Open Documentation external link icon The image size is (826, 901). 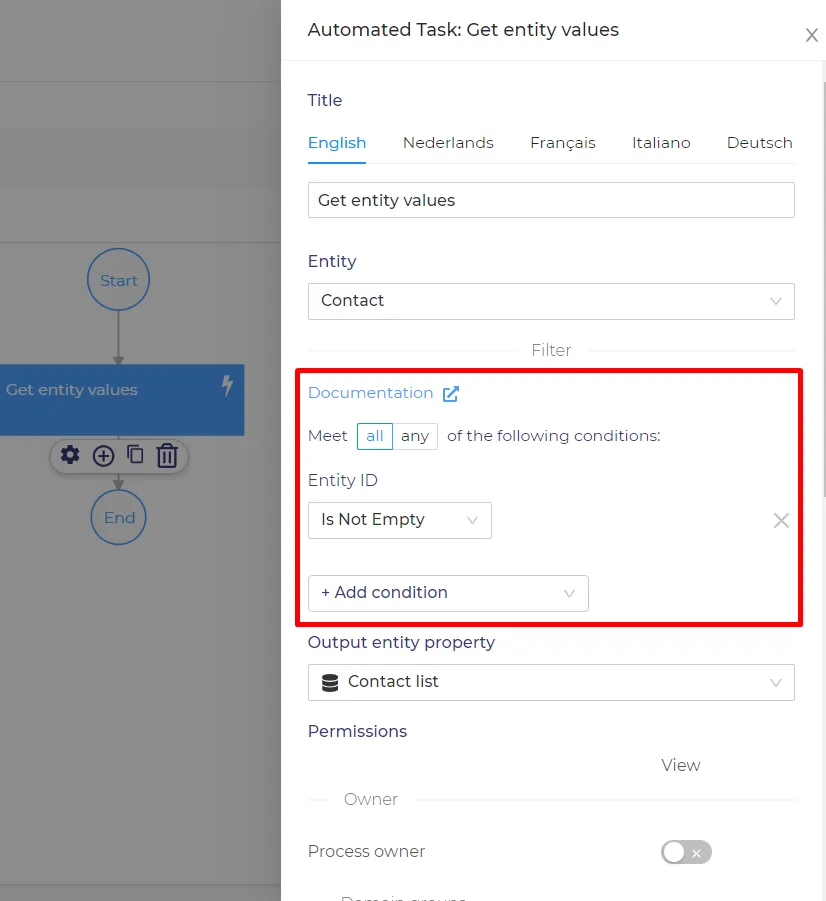tap(451, 394)
